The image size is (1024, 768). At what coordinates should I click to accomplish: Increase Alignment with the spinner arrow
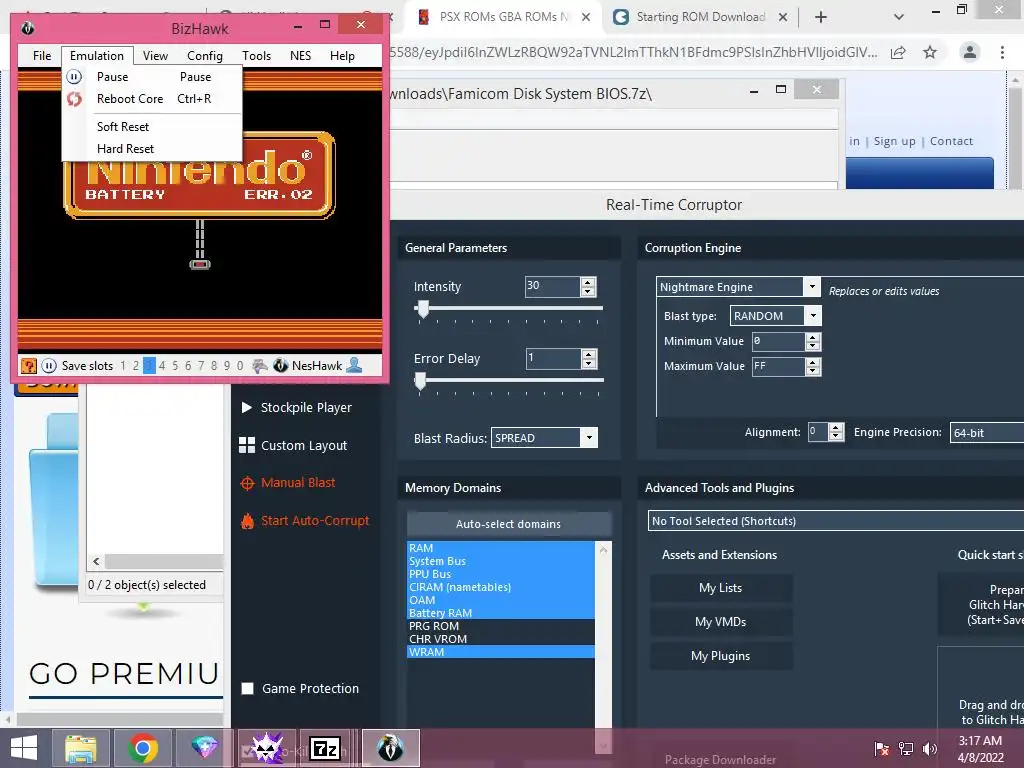836,427
